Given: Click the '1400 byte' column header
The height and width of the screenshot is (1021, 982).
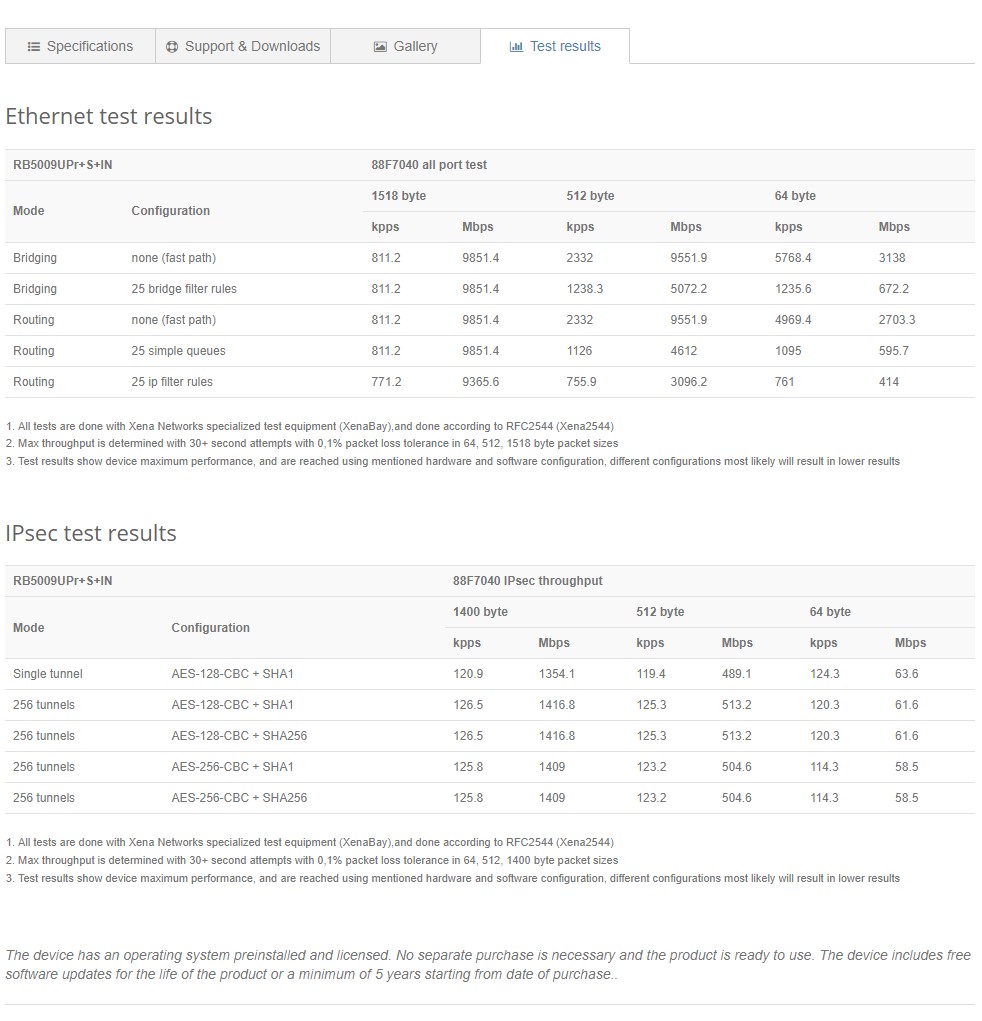Looking at the screenshot, I should click(x=480, y=612).
